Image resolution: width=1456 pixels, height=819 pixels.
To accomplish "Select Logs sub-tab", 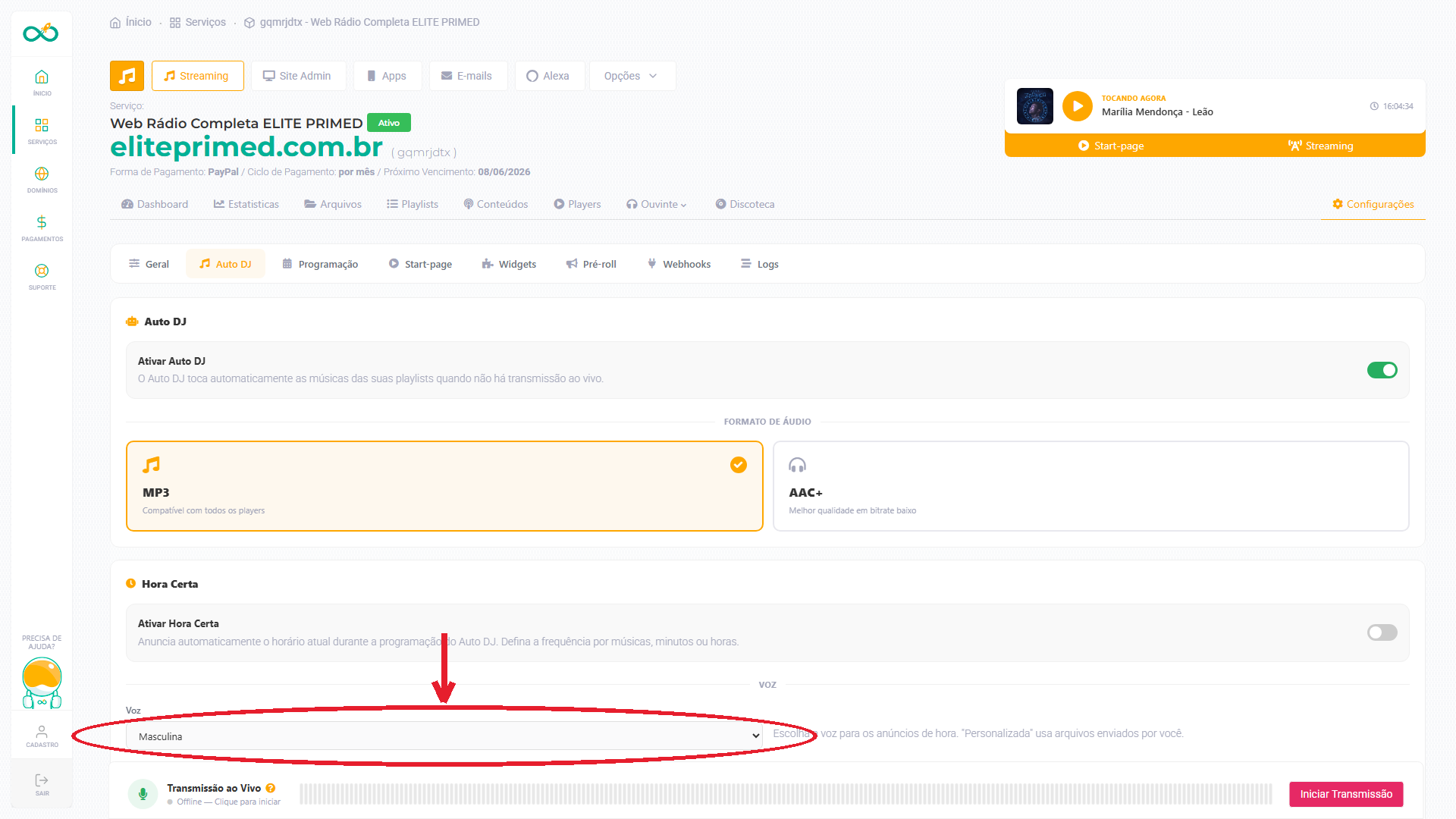I will (x=760, y=264).
